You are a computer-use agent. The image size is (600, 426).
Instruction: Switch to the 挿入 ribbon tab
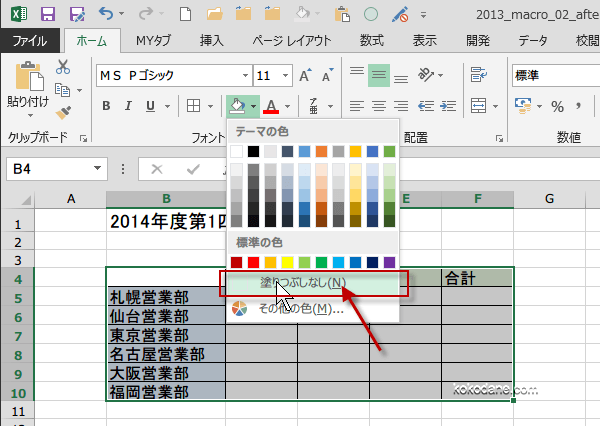(211, 41)
